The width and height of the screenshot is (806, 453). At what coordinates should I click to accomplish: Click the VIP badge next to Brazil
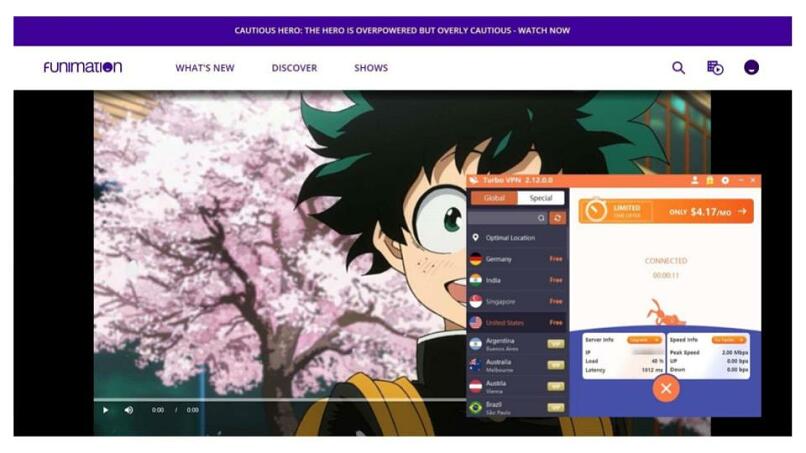[556, 407]
